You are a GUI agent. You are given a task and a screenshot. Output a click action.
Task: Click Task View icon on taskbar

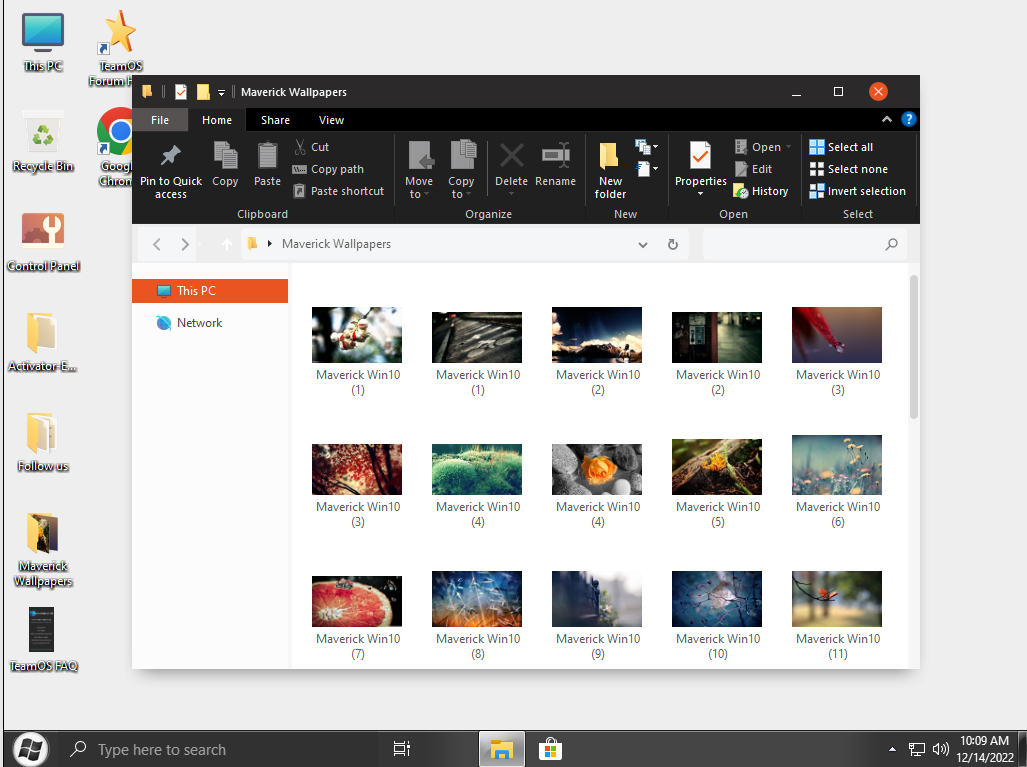click(x=401, y=749)
